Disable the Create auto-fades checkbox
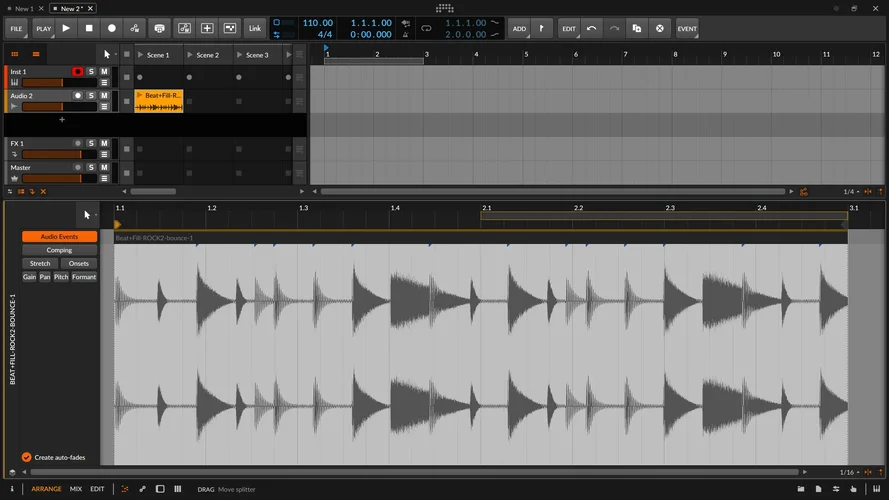889x500 pixels. (x=26, y=457)
